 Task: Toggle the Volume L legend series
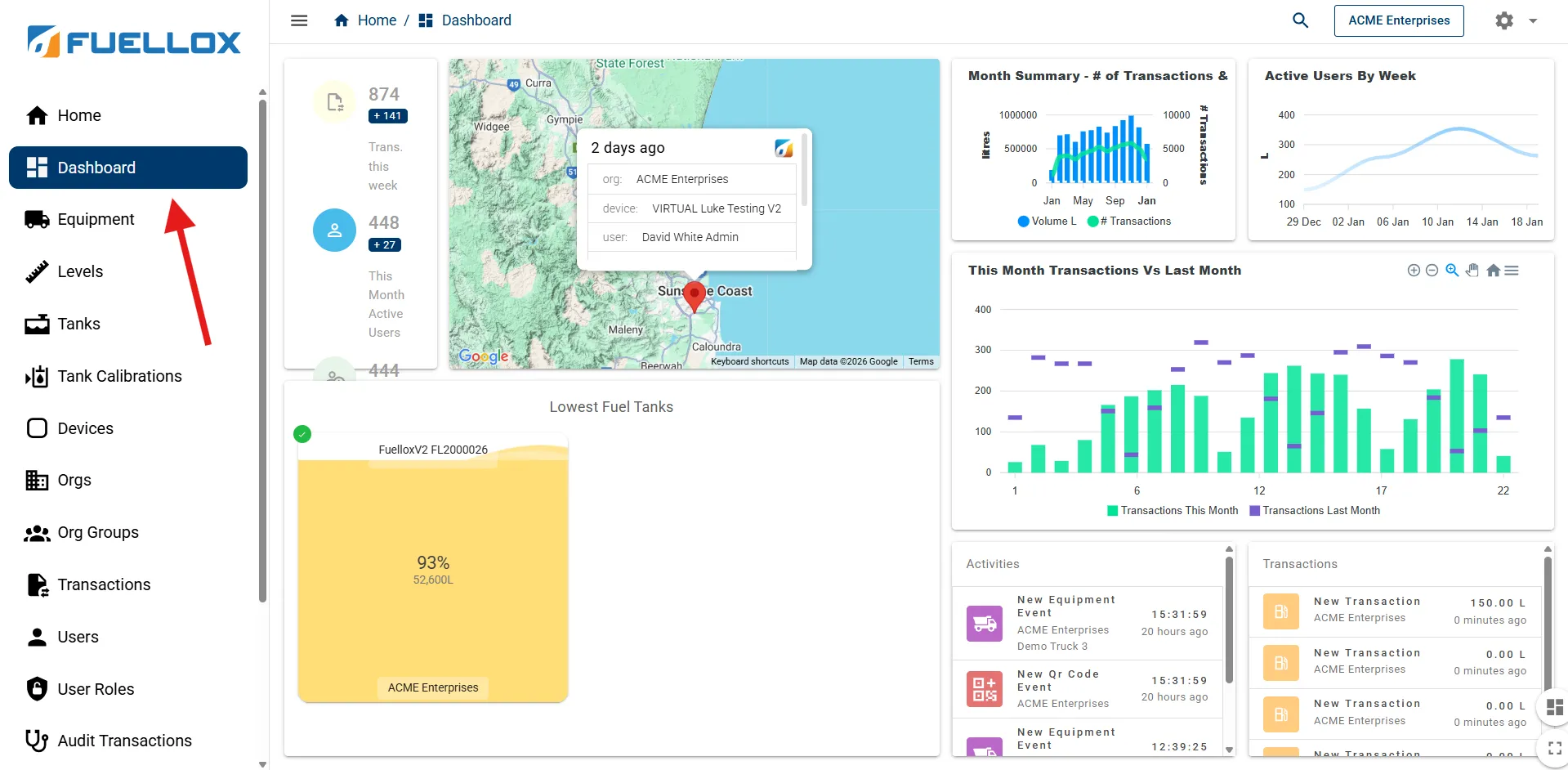pyautogui.click(x=1047, y=221)
